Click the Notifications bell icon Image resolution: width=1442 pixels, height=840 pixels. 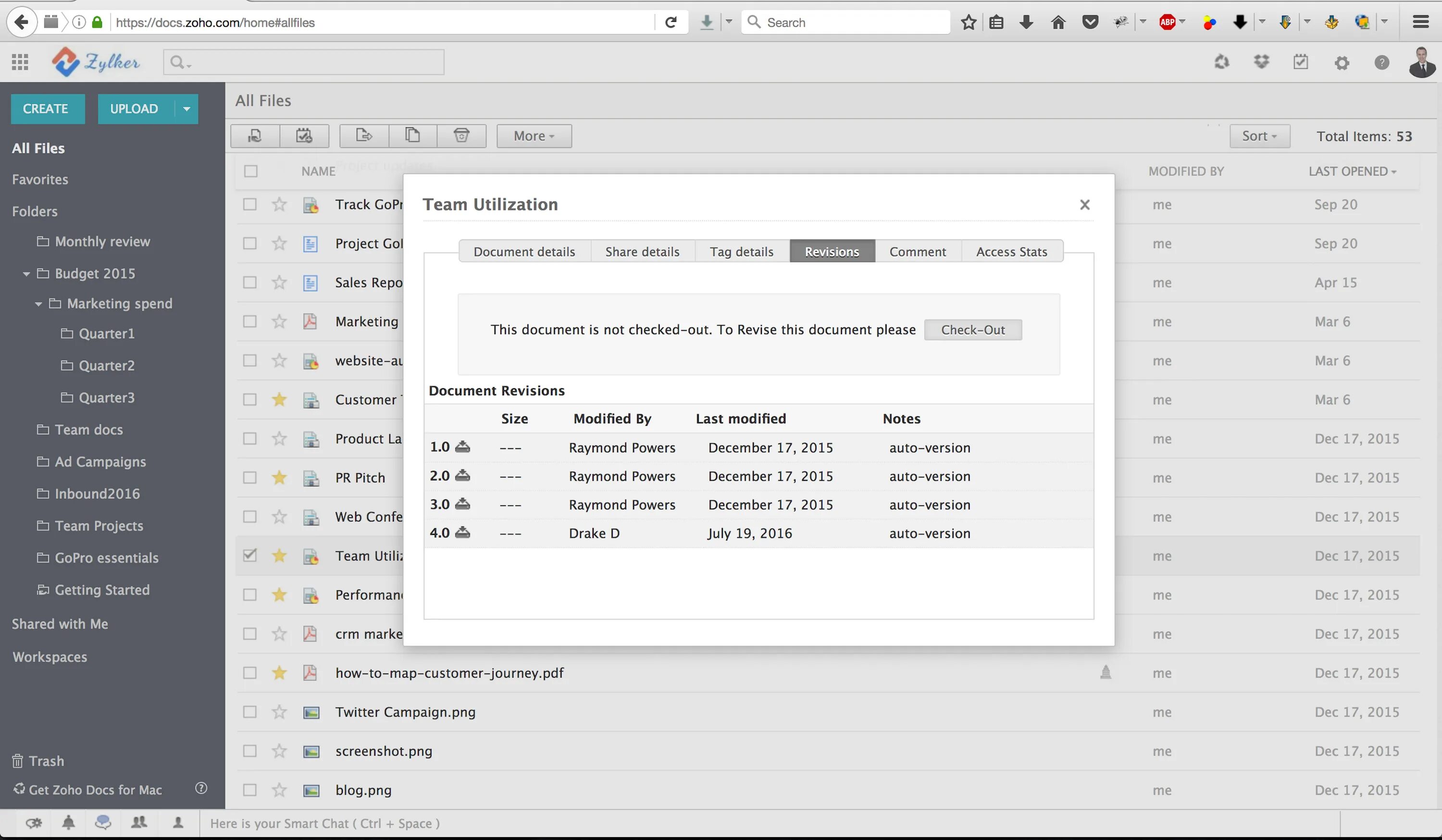tap(66, 822)
